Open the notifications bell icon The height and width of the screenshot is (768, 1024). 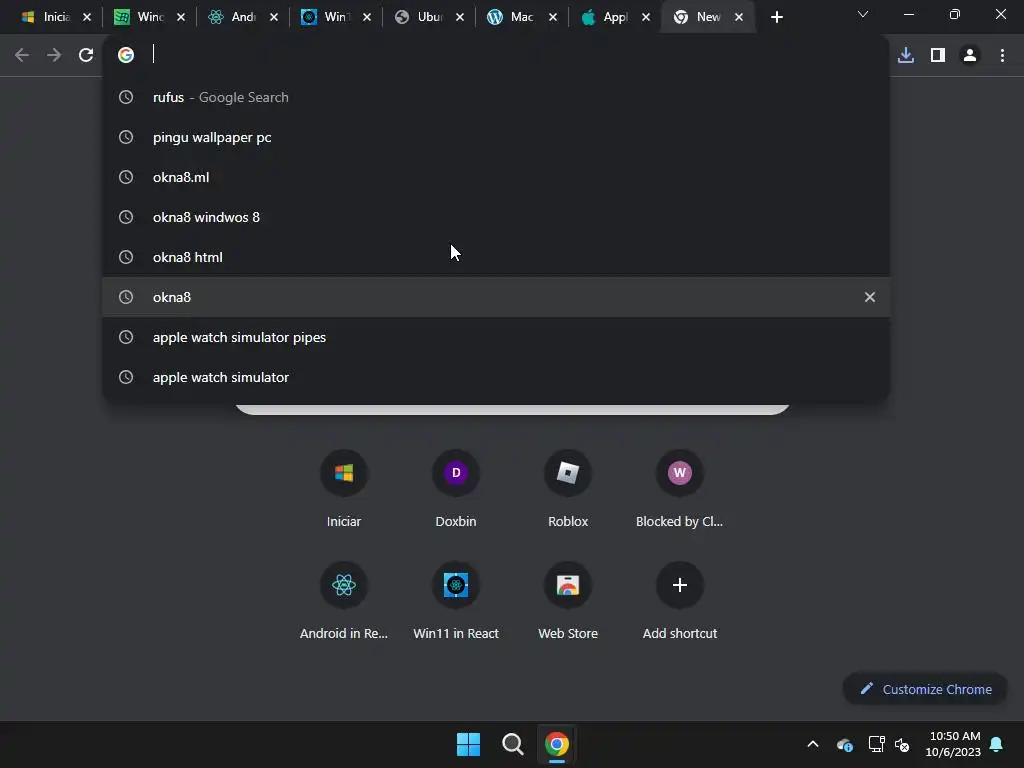point(997,744)
